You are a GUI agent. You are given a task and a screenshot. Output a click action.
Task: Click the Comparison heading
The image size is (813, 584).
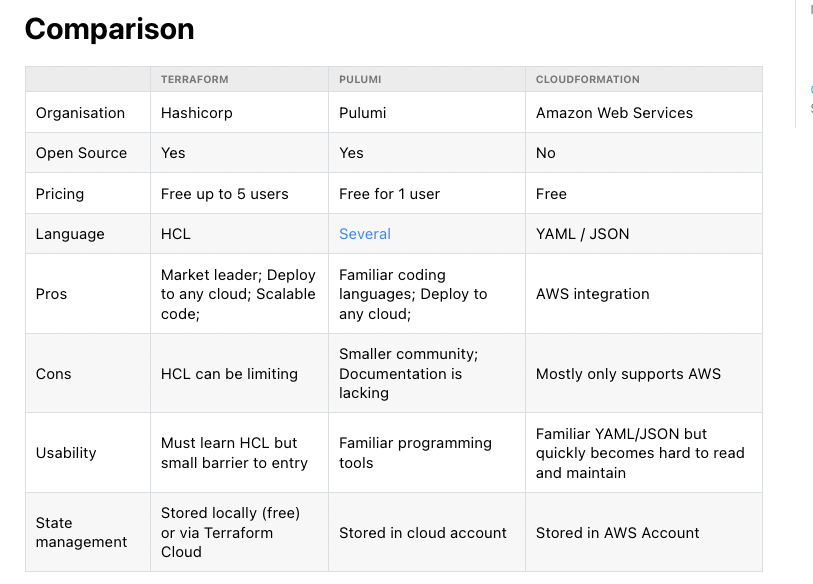point(109,29)
